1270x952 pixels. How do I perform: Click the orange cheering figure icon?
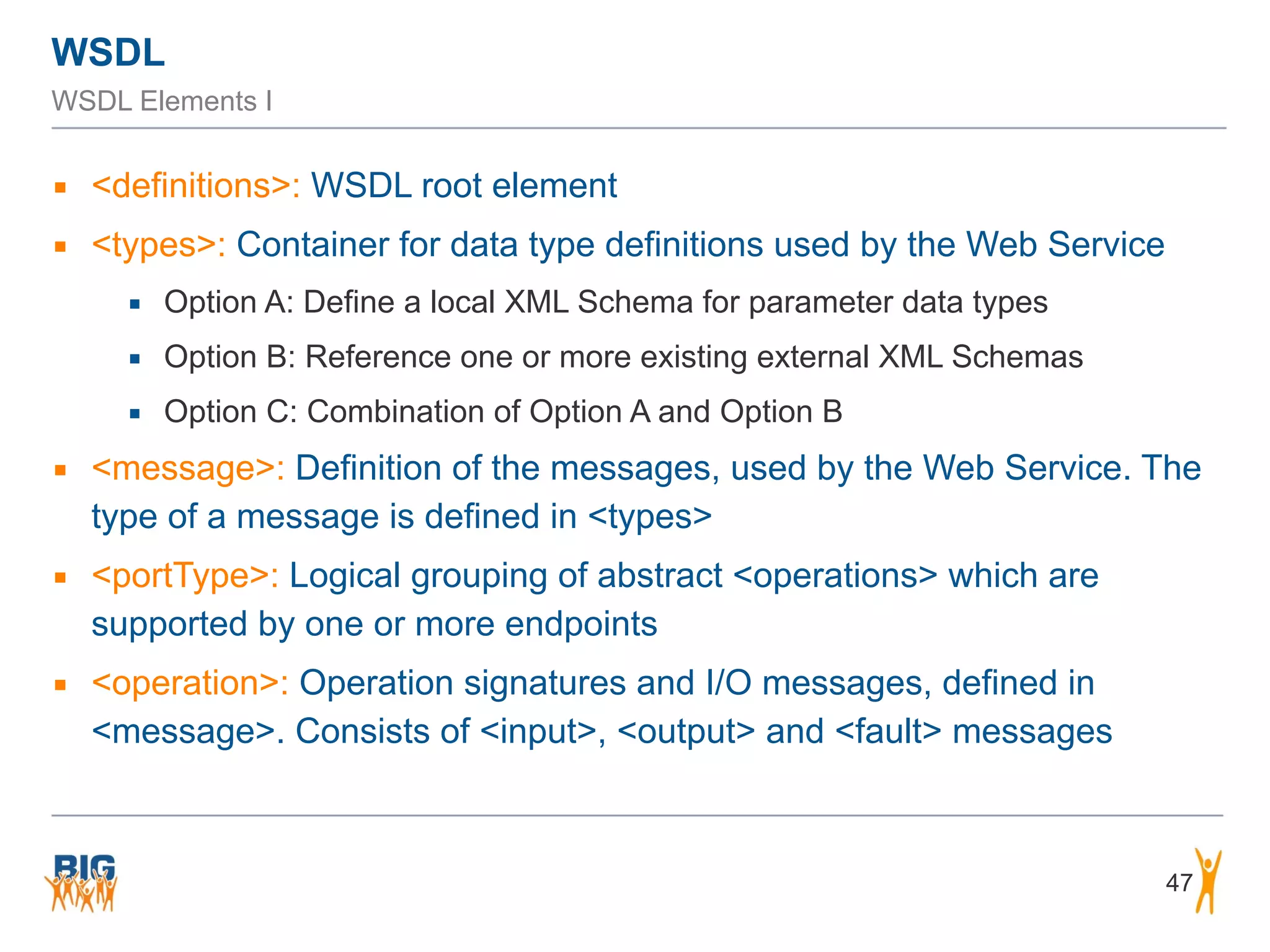[1208, 880]
